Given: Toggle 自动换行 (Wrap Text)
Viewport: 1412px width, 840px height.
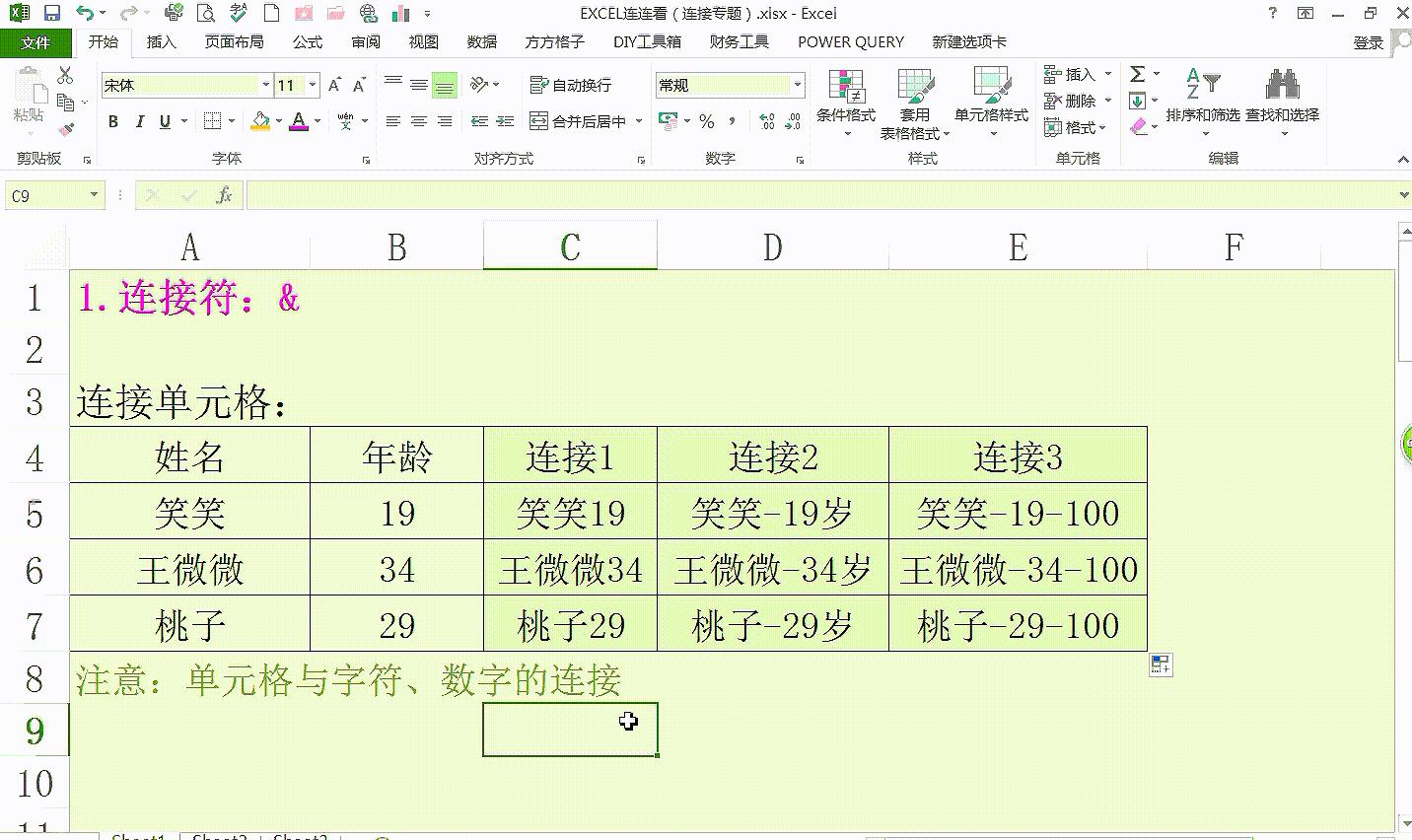Looking at the screenshot, I should pos(573,85).
